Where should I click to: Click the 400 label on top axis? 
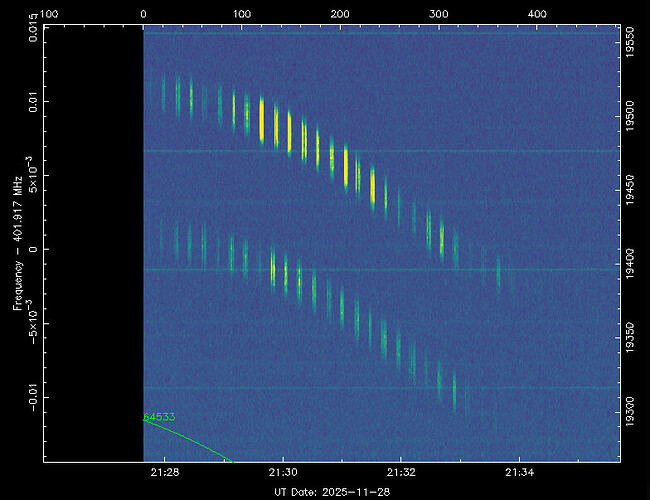coord(536,15)
